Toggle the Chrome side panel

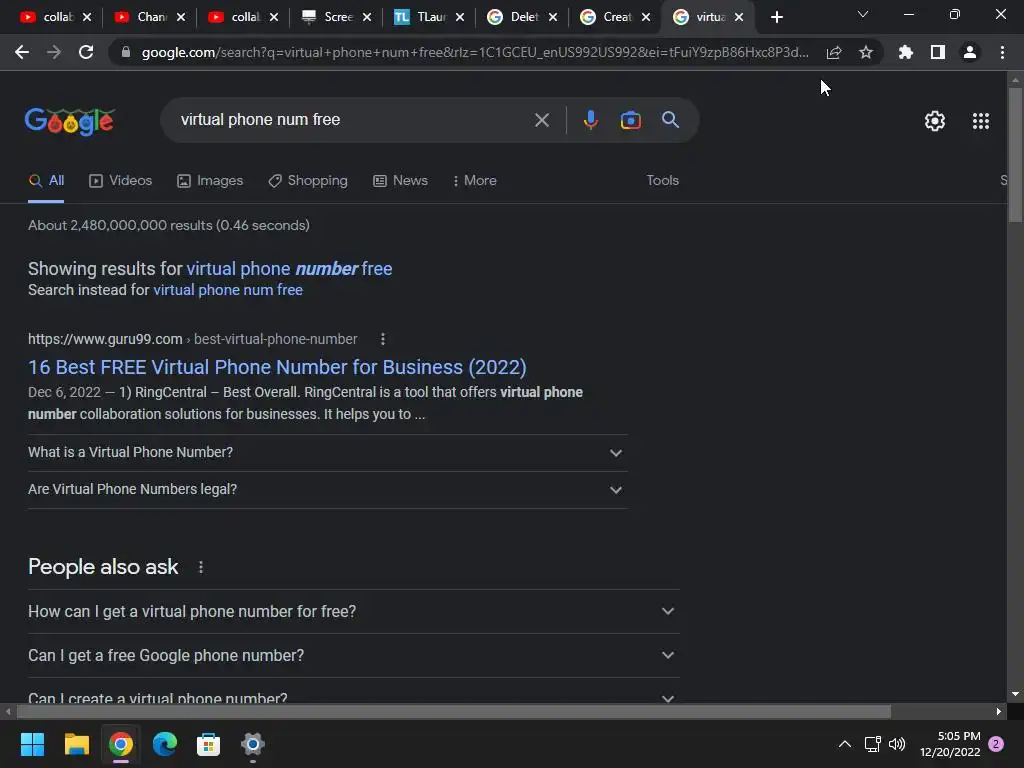[x=938, y=52]
